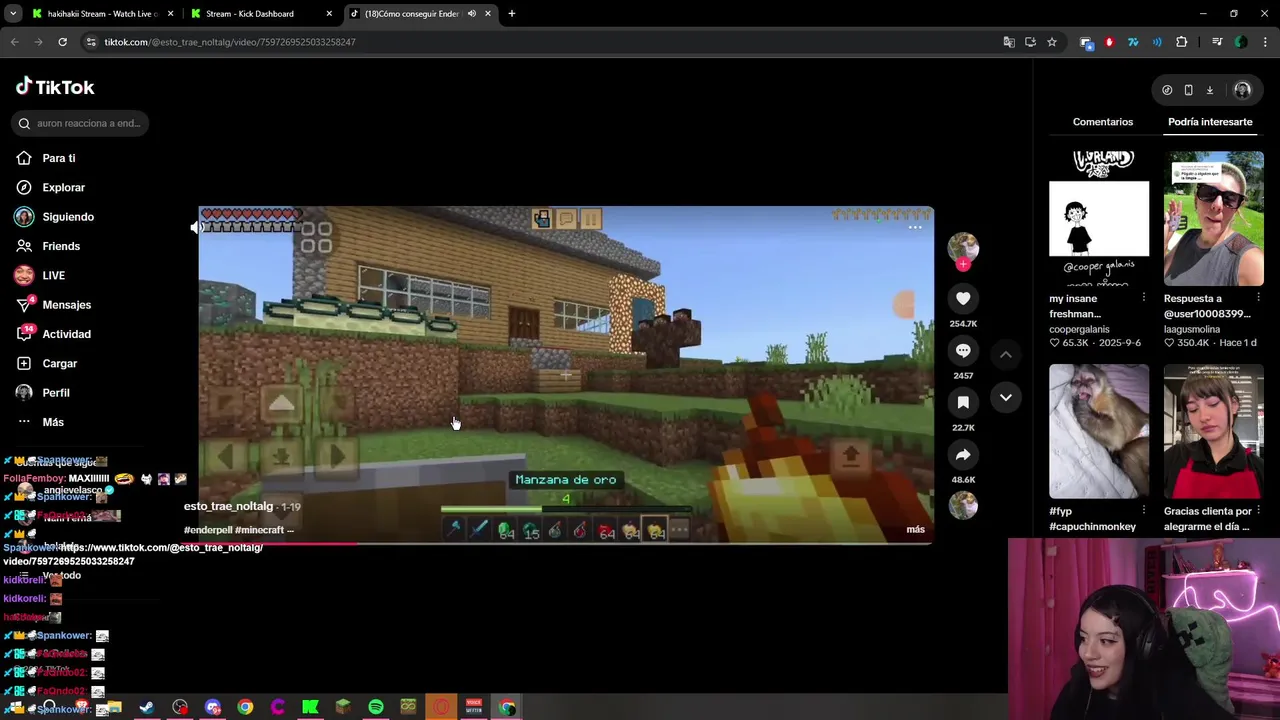Like the video with heart icon

(x=963, y=298)
